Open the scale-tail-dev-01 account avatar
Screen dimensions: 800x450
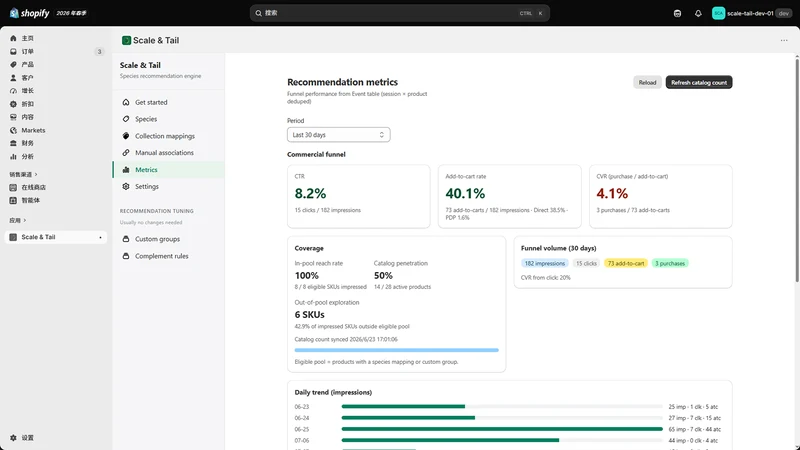point(718,13)
